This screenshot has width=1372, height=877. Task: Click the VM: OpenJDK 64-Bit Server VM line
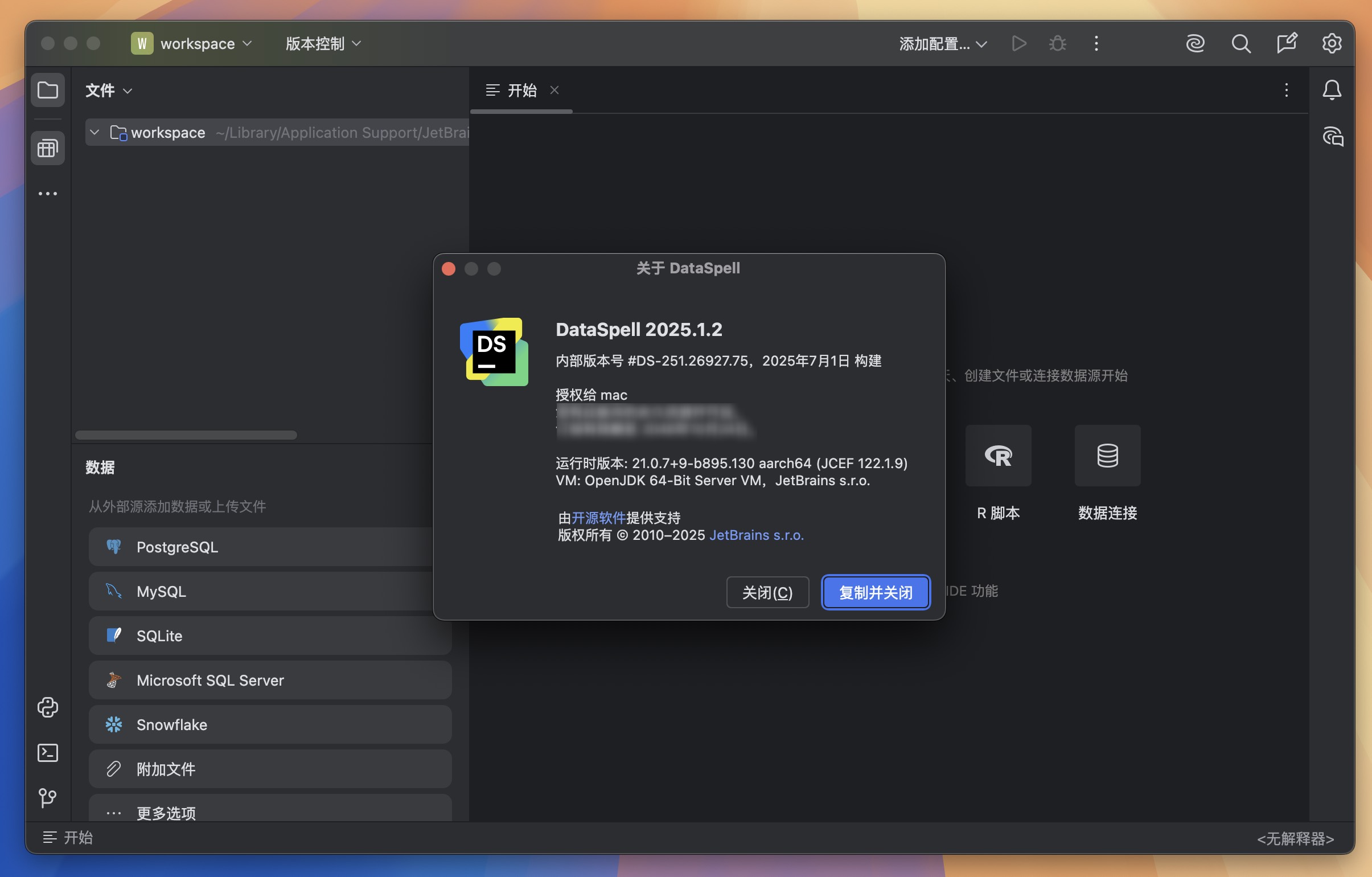point(713,481)
